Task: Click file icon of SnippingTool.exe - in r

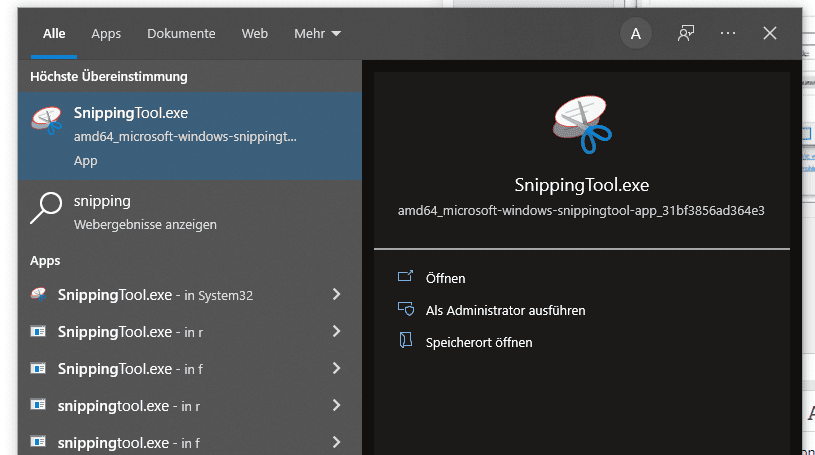Action: [38, 331]
